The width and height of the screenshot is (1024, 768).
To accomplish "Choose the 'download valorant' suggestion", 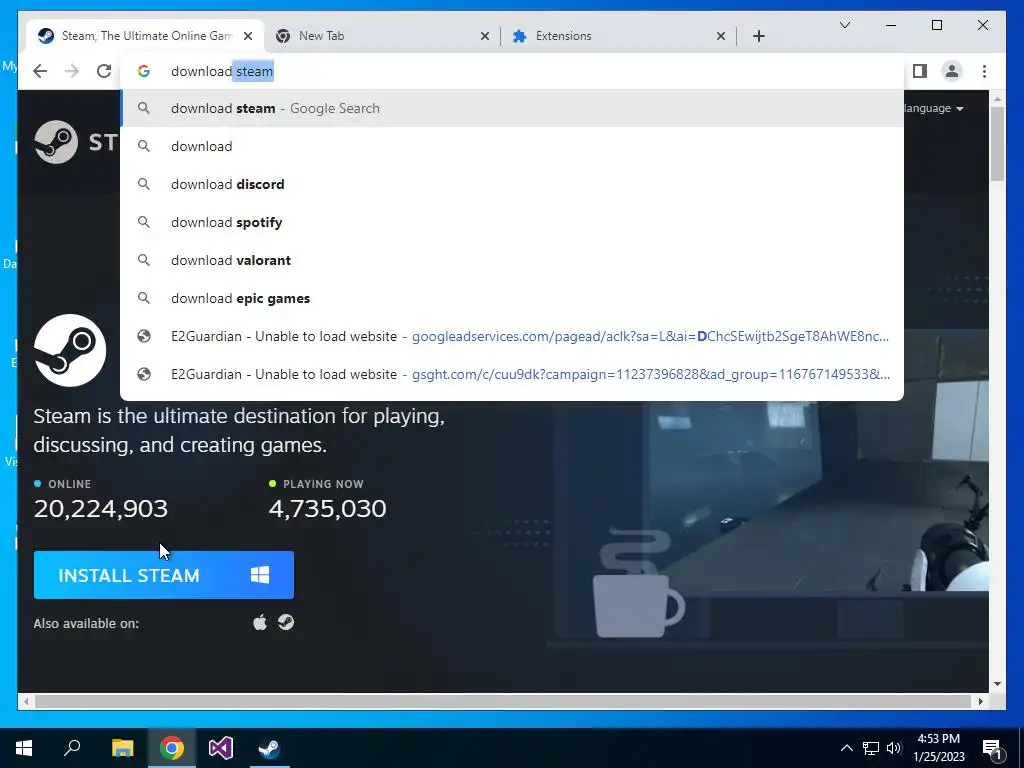I will [x=512, y=260].
